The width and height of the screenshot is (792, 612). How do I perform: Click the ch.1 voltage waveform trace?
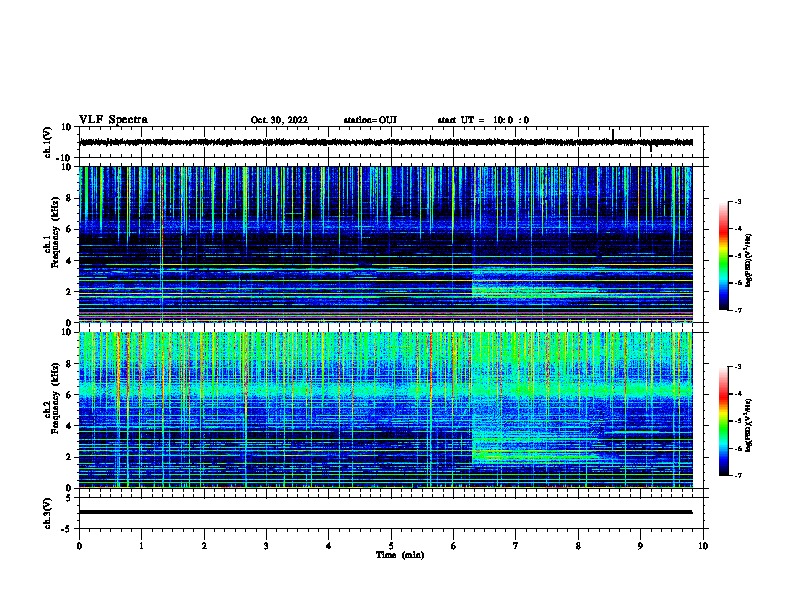[385, 142]
